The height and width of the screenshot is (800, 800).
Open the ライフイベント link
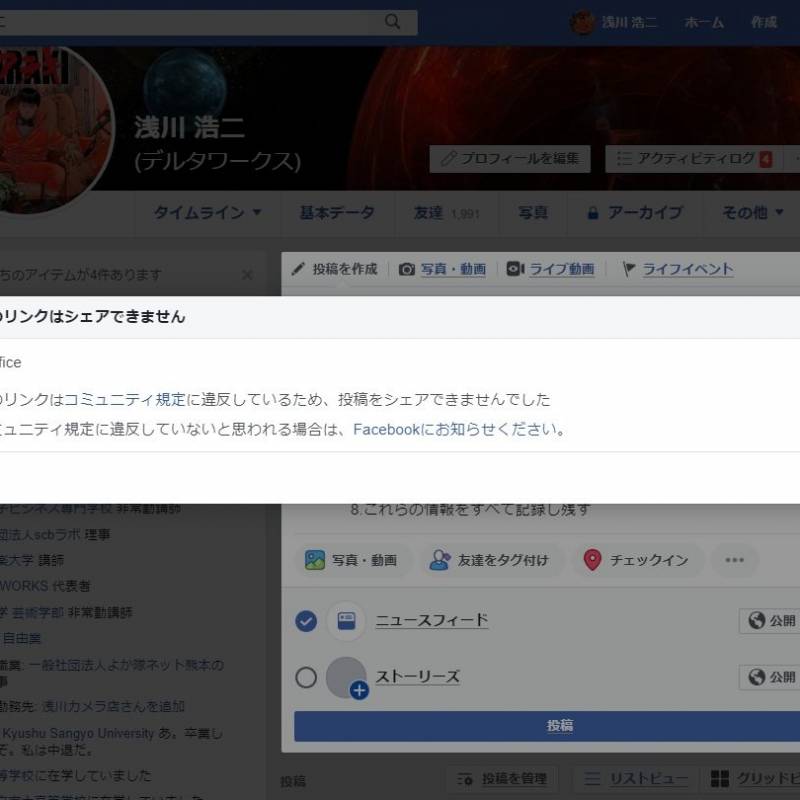[x=688, y=269]
